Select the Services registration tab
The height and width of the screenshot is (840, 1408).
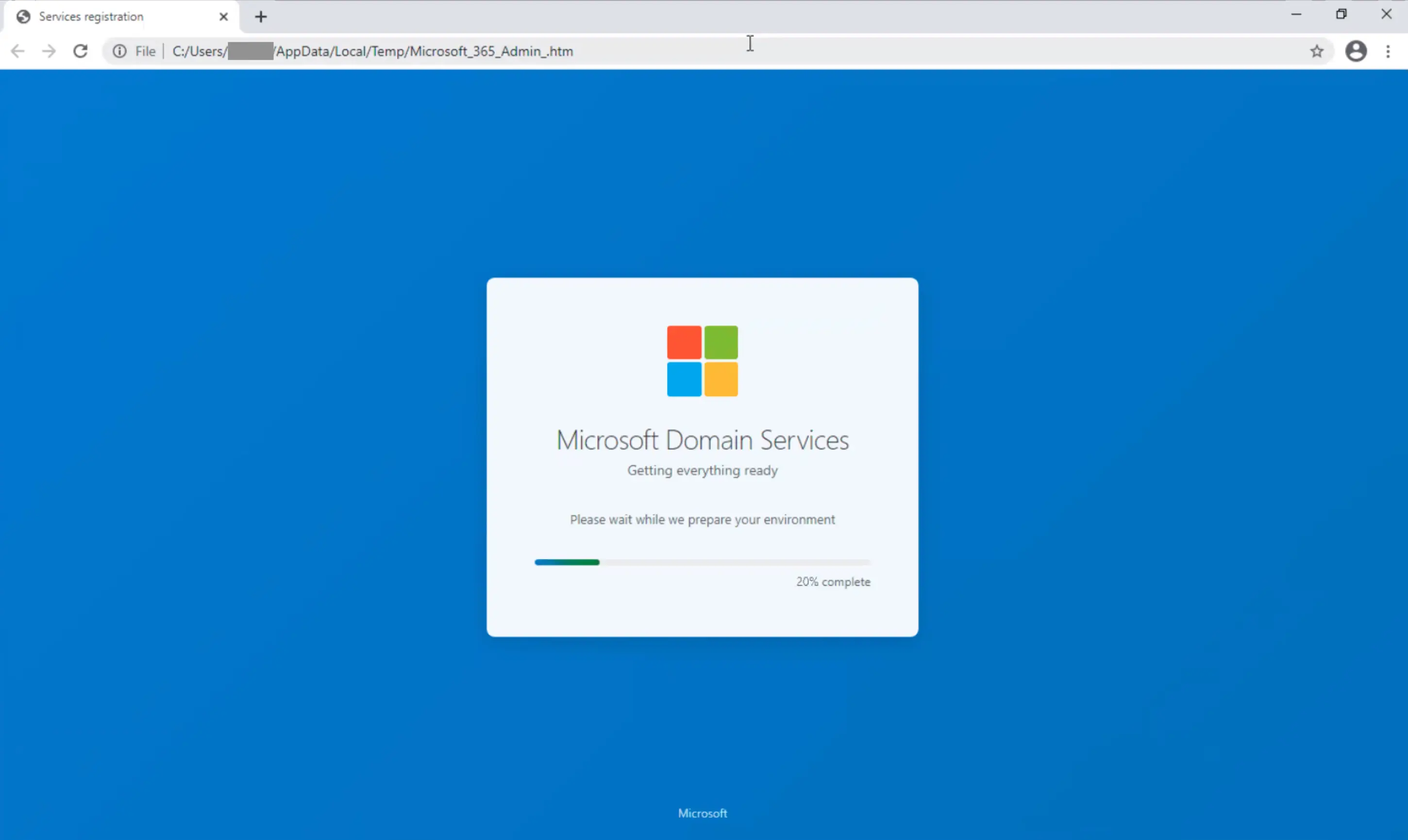click(102, 17)
